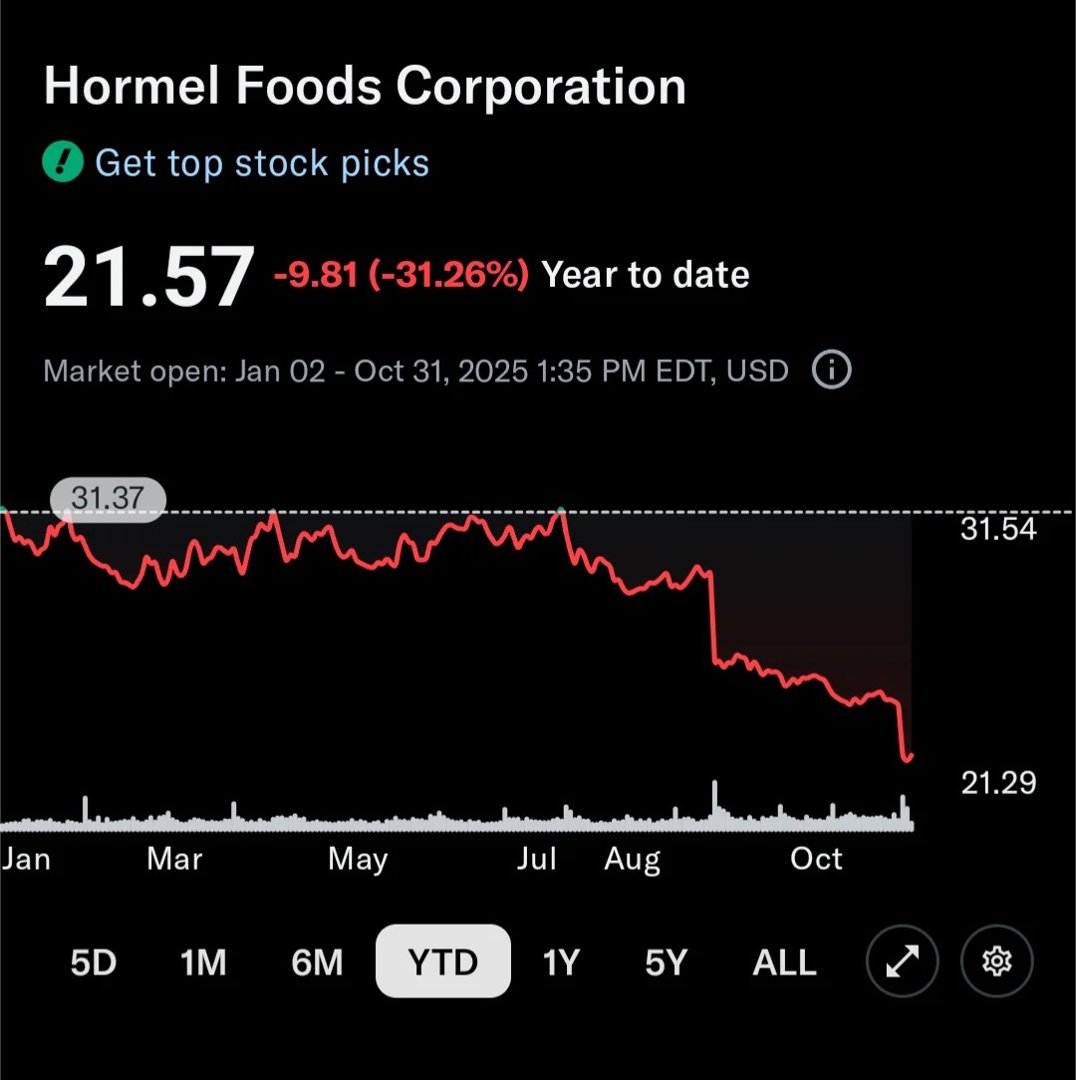Image resolution: width=1076 pixels, height=1080 pixels.
Task: Switch to the 1Y range
Action: pos(561,962)
